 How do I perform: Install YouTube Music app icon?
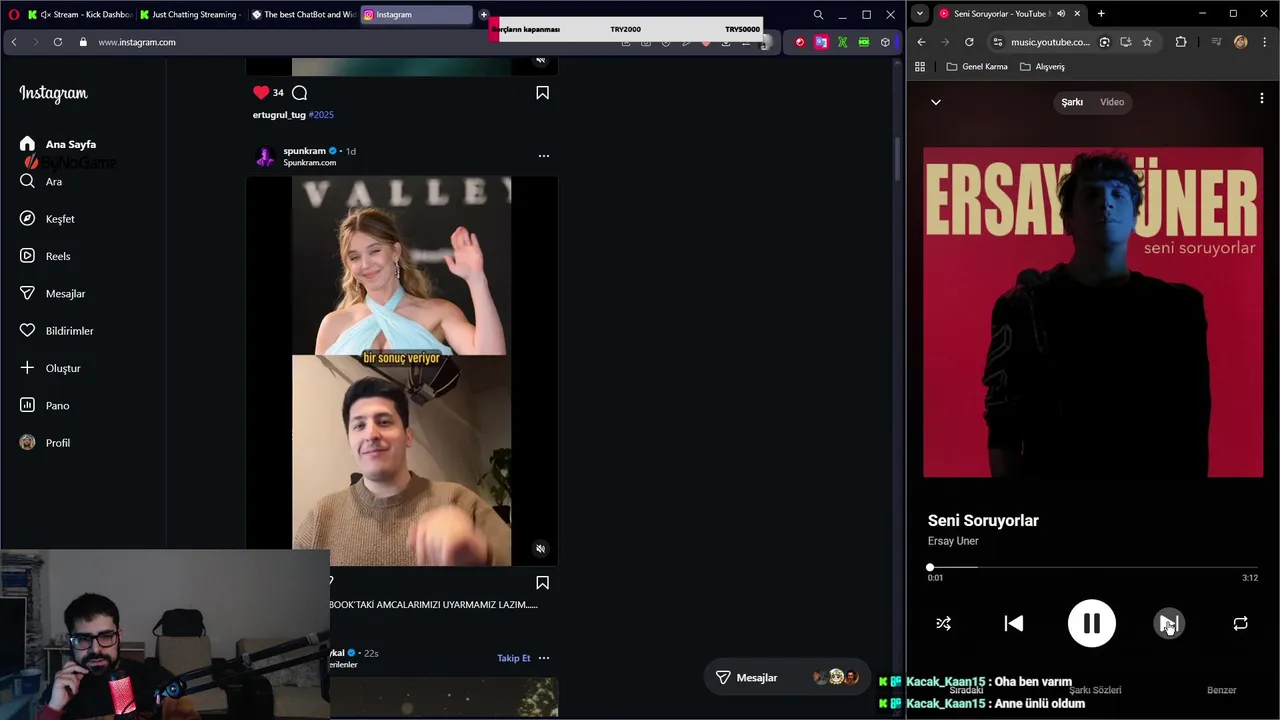(x=1125, y=42)
